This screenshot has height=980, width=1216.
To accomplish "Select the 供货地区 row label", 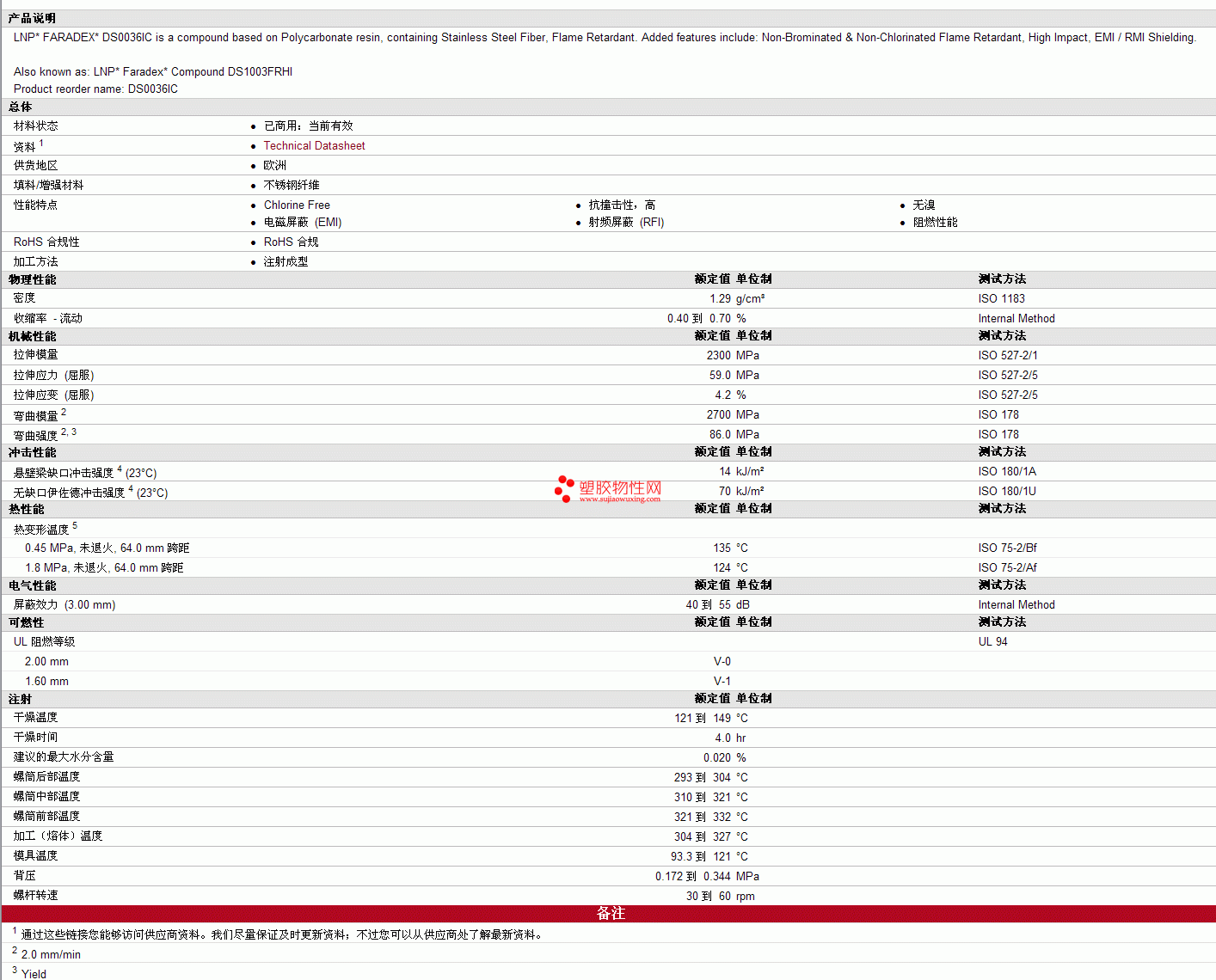I will (x=36, y=166).
